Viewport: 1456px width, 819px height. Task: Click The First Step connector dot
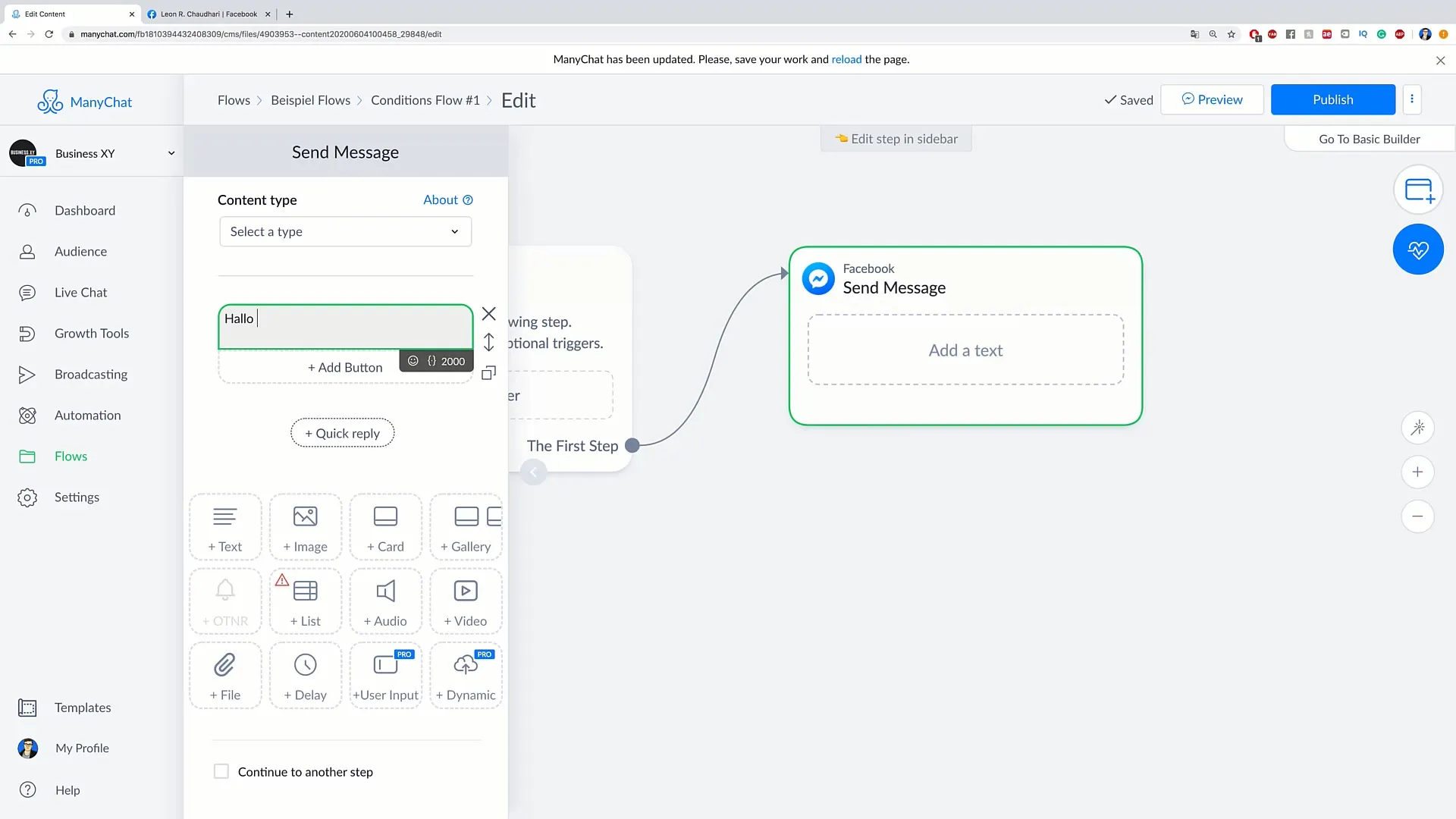(x=632, y=446)
